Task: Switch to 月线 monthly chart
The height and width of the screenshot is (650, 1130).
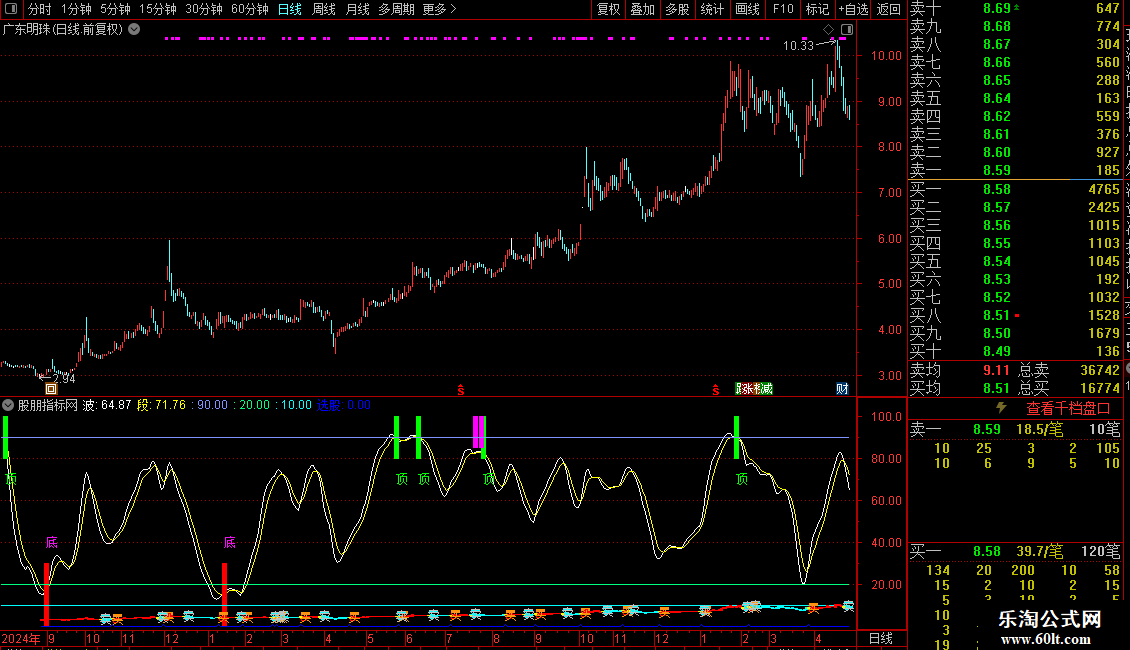Action: click(357, 9)
